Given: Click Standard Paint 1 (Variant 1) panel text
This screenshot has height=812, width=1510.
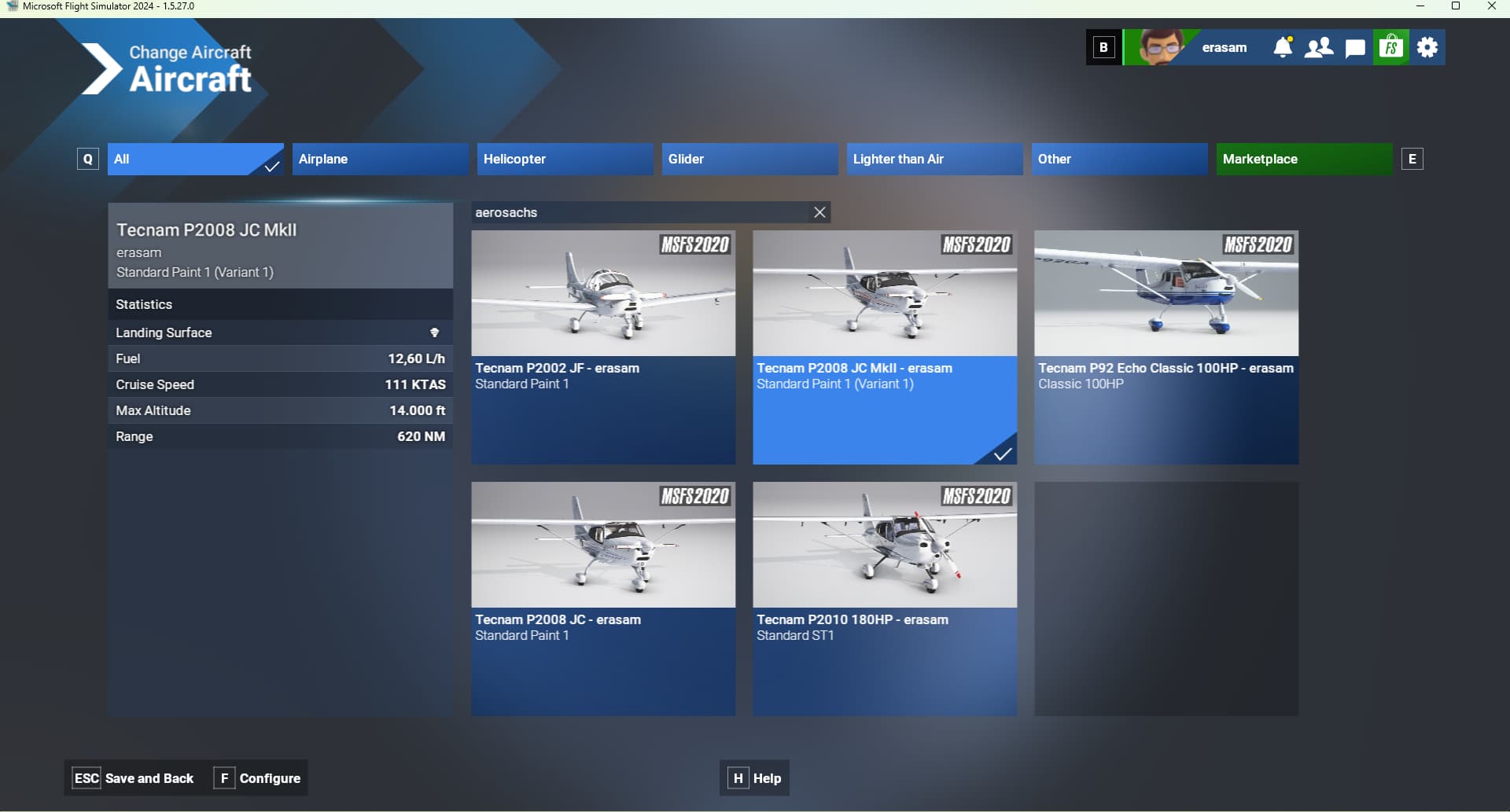Looking at the screenshot, I should tap(194, 272).
